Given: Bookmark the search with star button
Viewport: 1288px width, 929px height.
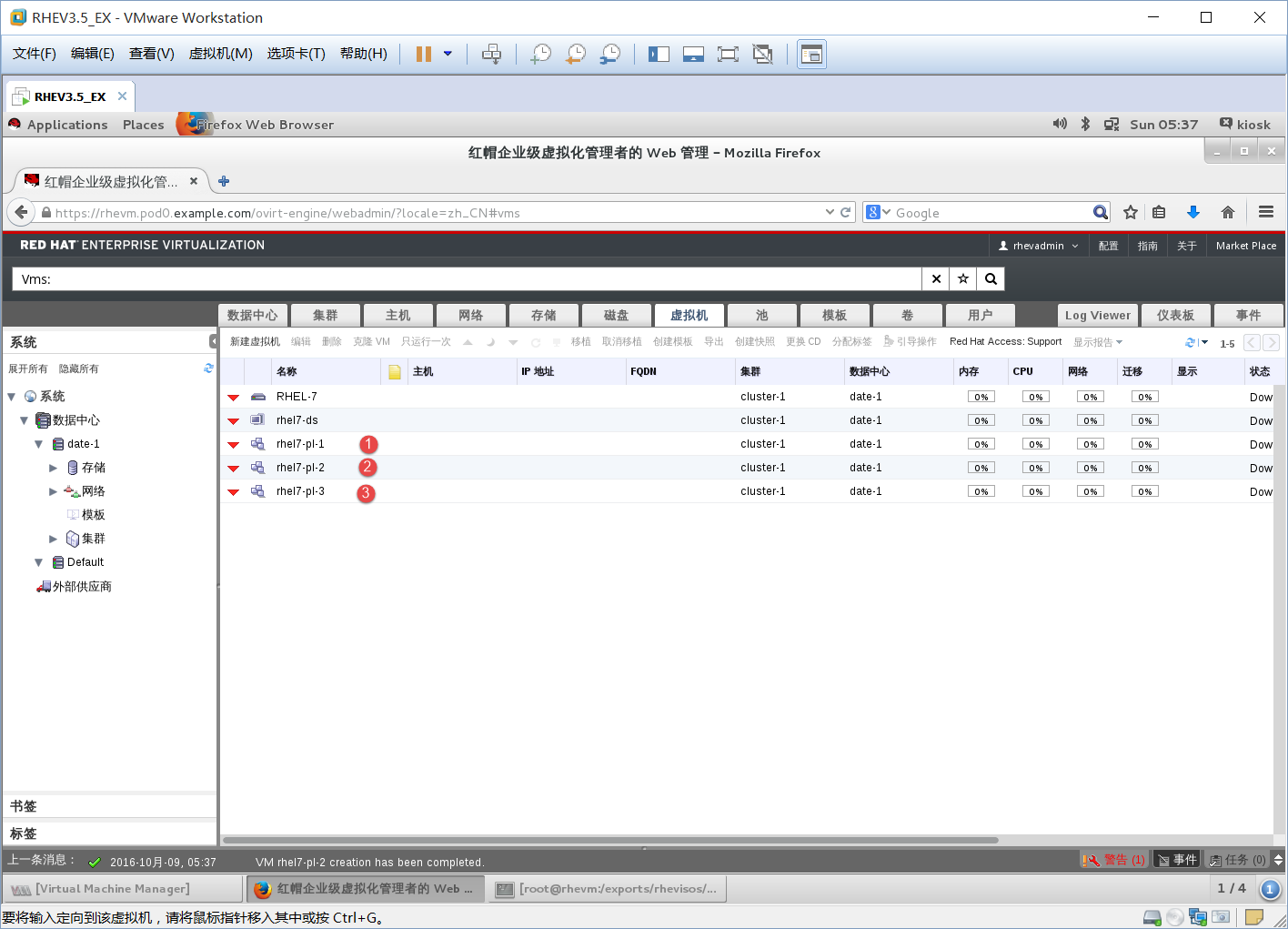Looking at the screenshot, I should click(963, 279).
